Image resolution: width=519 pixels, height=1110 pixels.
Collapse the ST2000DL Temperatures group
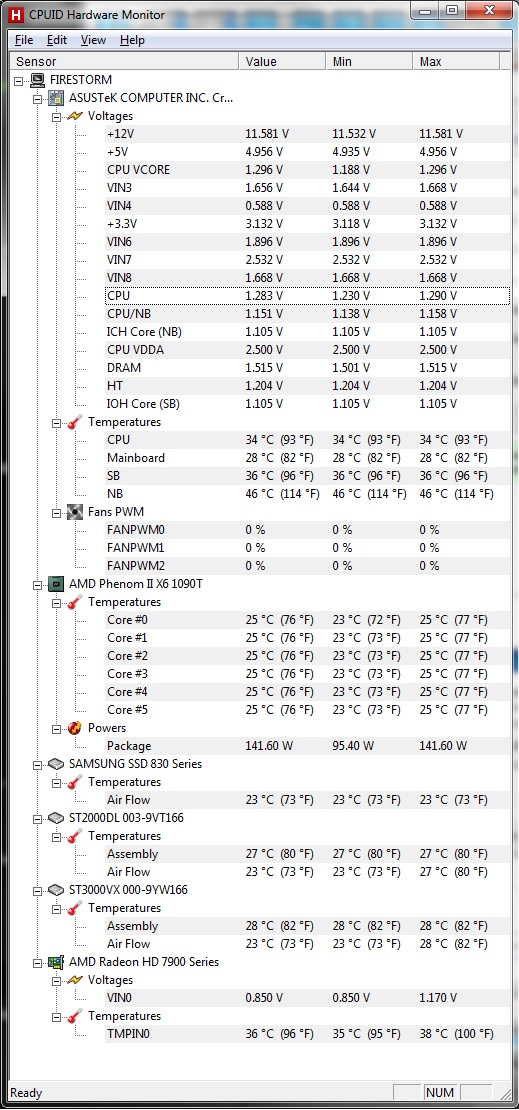57,836
